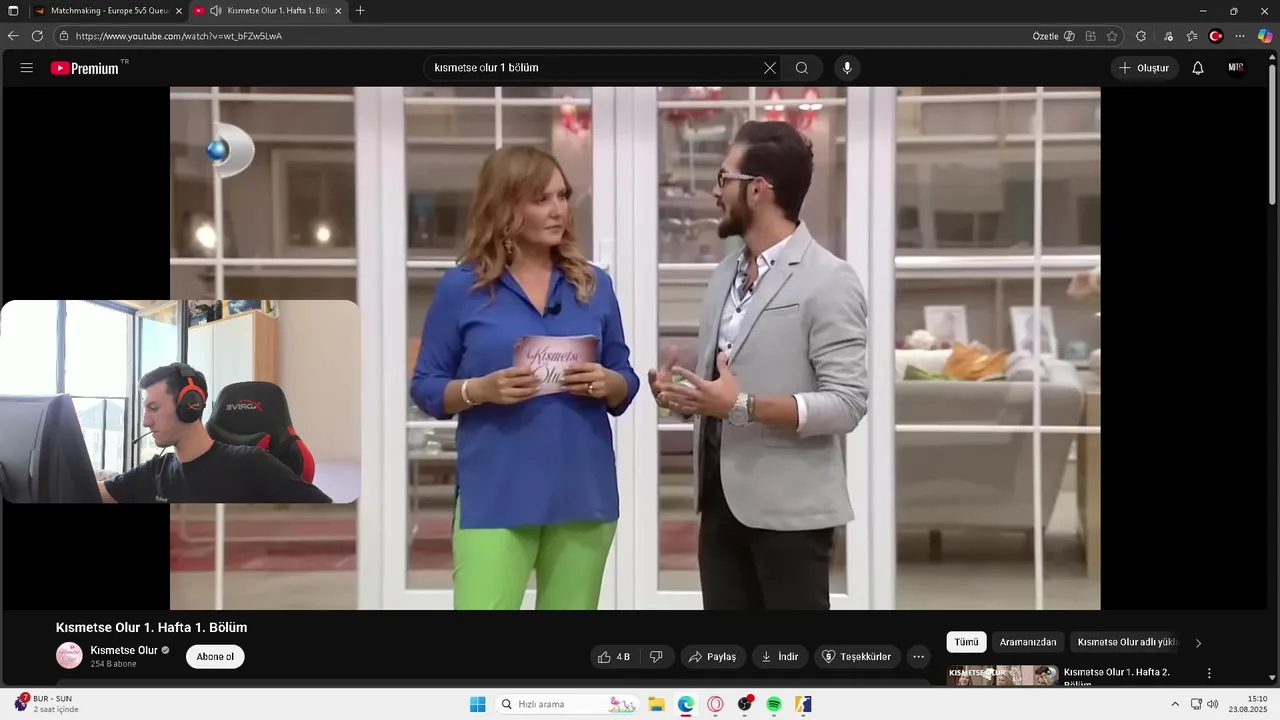Switch to the Matchmaking Europe 5v5 tab
The image size is (1280, 720).
pyautogui.click(x=108, y=11)
